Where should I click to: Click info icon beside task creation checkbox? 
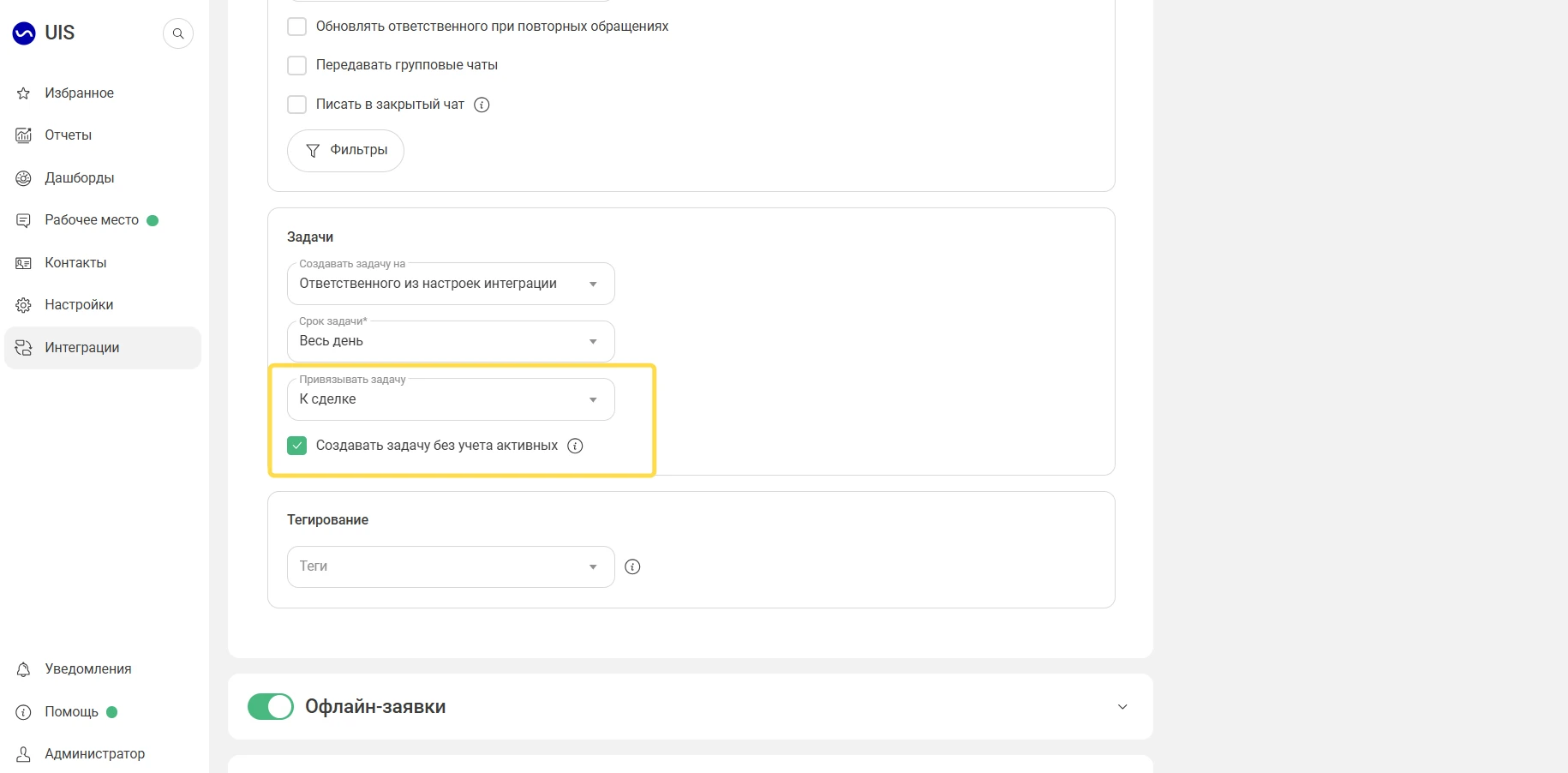576,446
